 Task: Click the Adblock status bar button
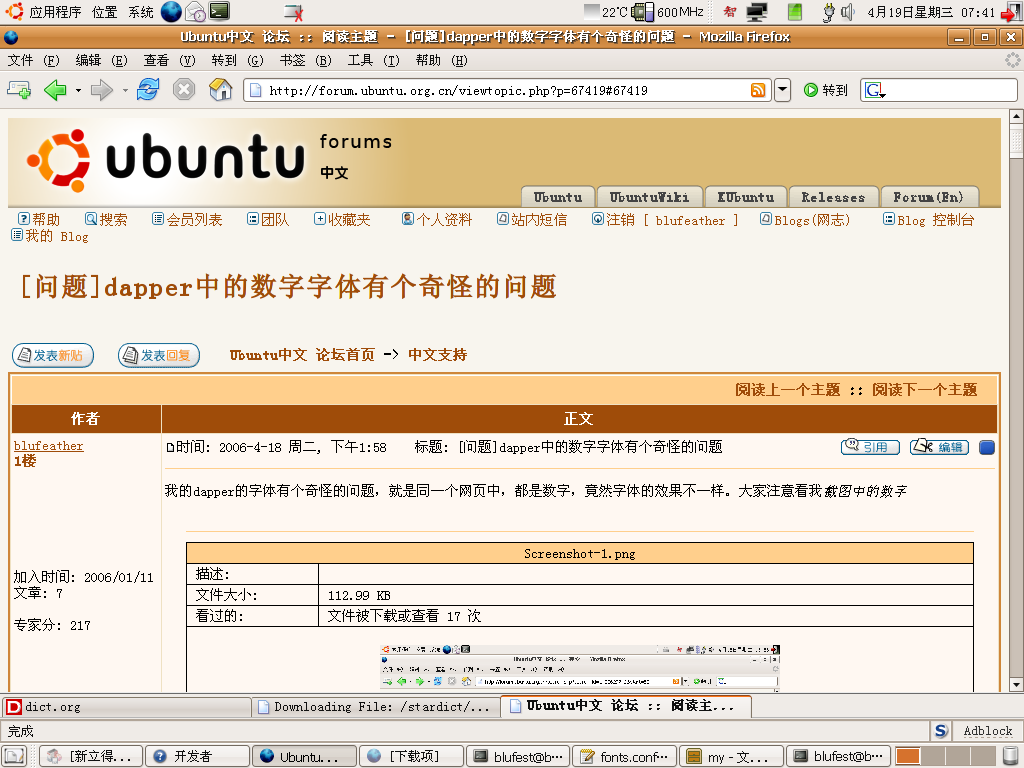coord(987,731)
